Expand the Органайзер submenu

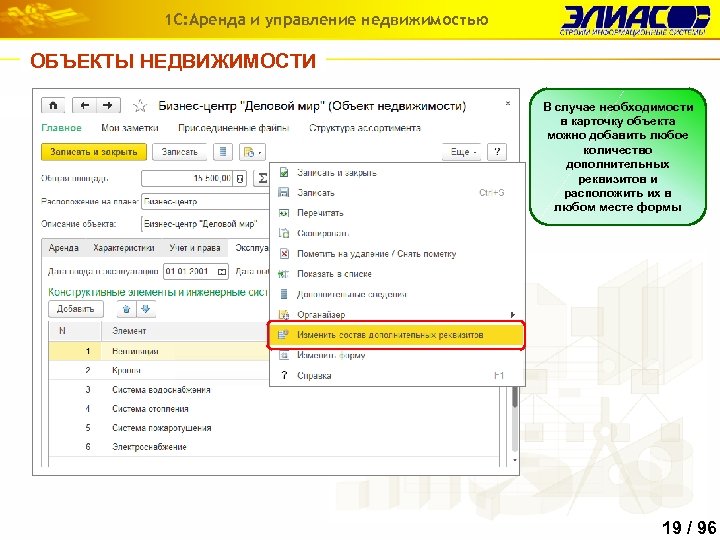397,315
